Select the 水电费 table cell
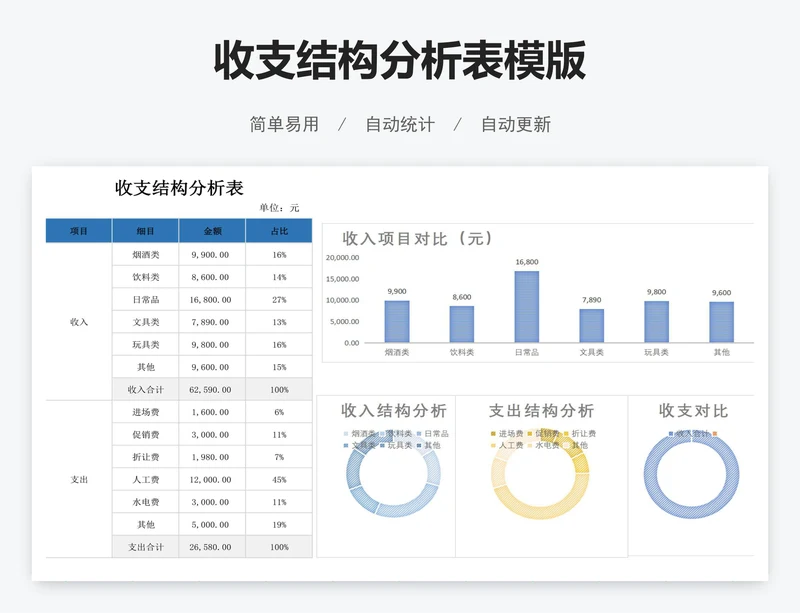 pyautogui.click(x=145, y=502)
